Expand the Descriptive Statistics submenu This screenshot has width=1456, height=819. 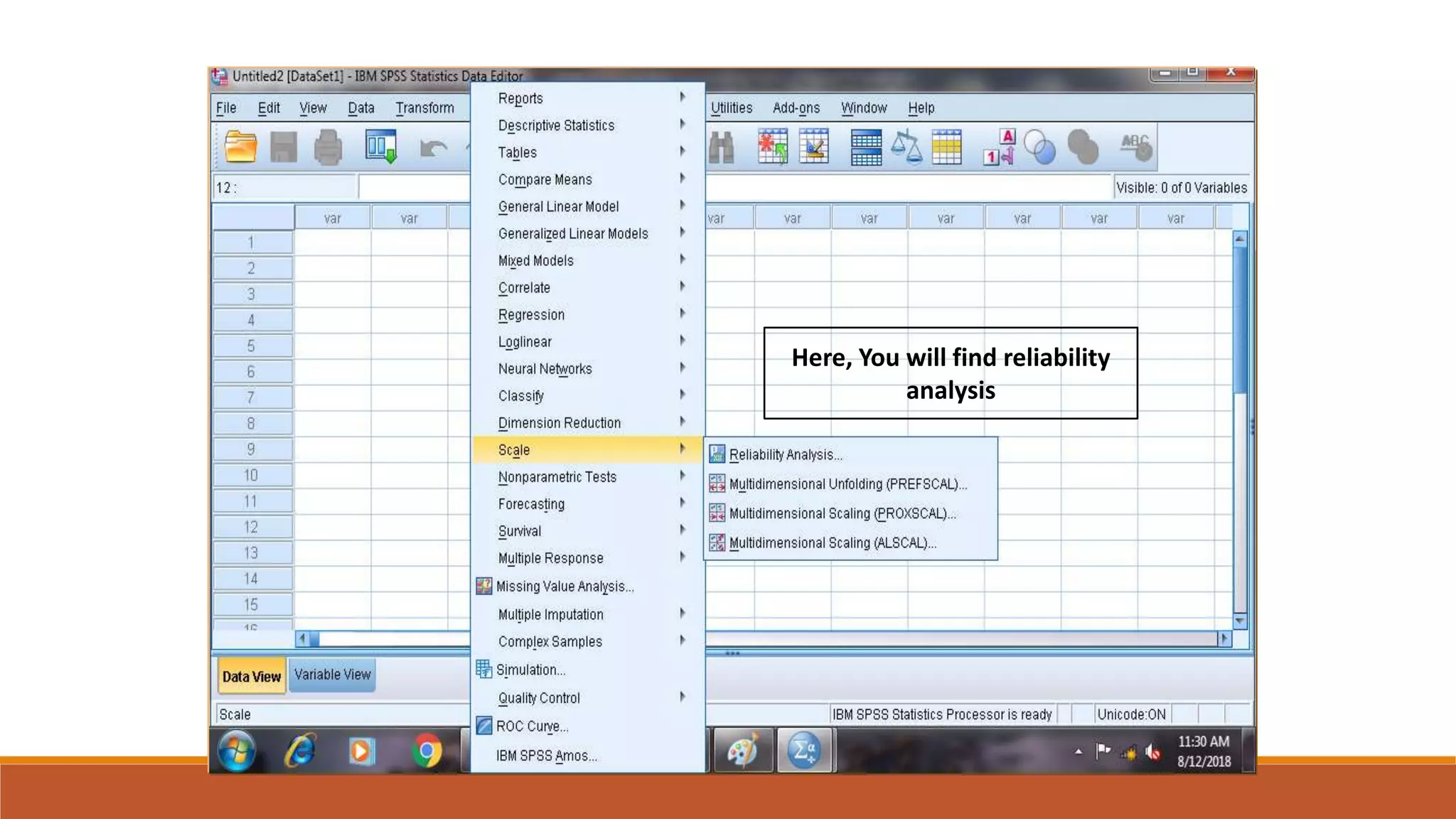[x=587, y=125]
